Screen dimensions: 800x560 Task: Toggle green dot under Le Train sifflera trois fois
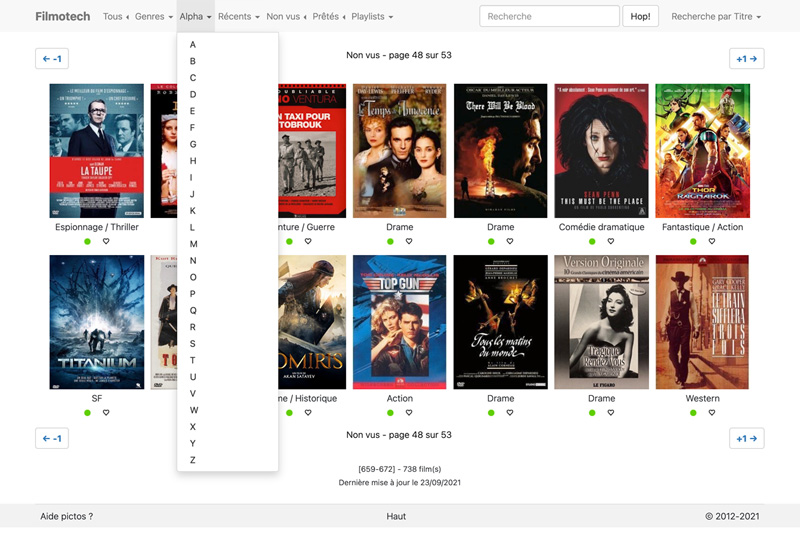click(x=693, y=413)
